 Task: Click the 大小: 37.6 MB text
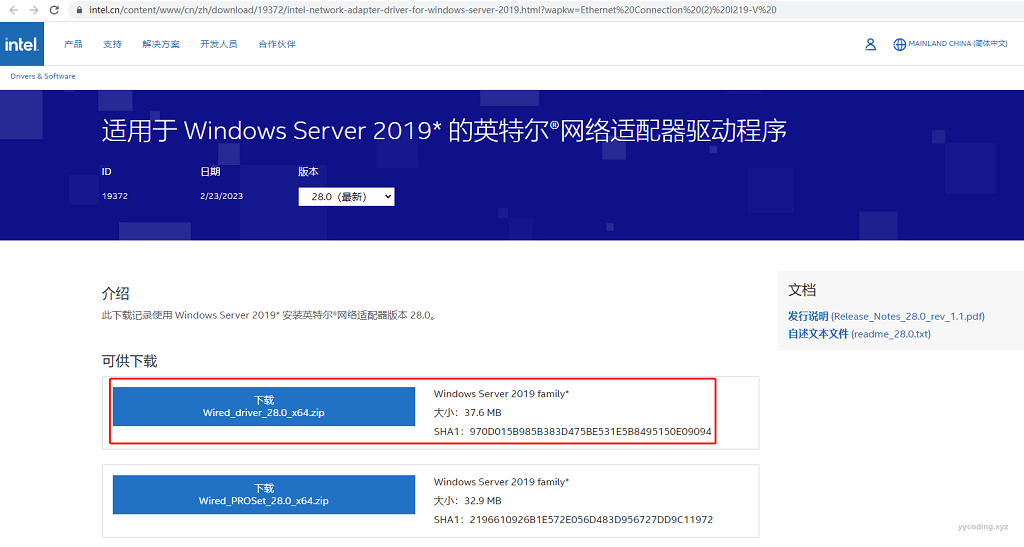tap(468, 413)
